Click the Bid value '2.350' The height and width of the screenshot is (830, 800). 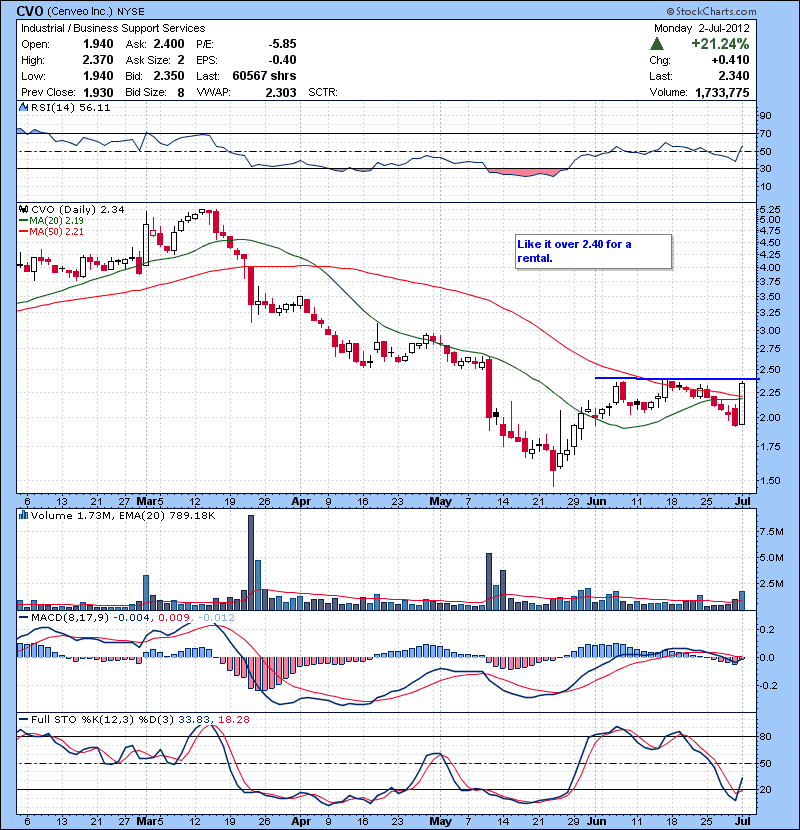click(x=169, y=76)
